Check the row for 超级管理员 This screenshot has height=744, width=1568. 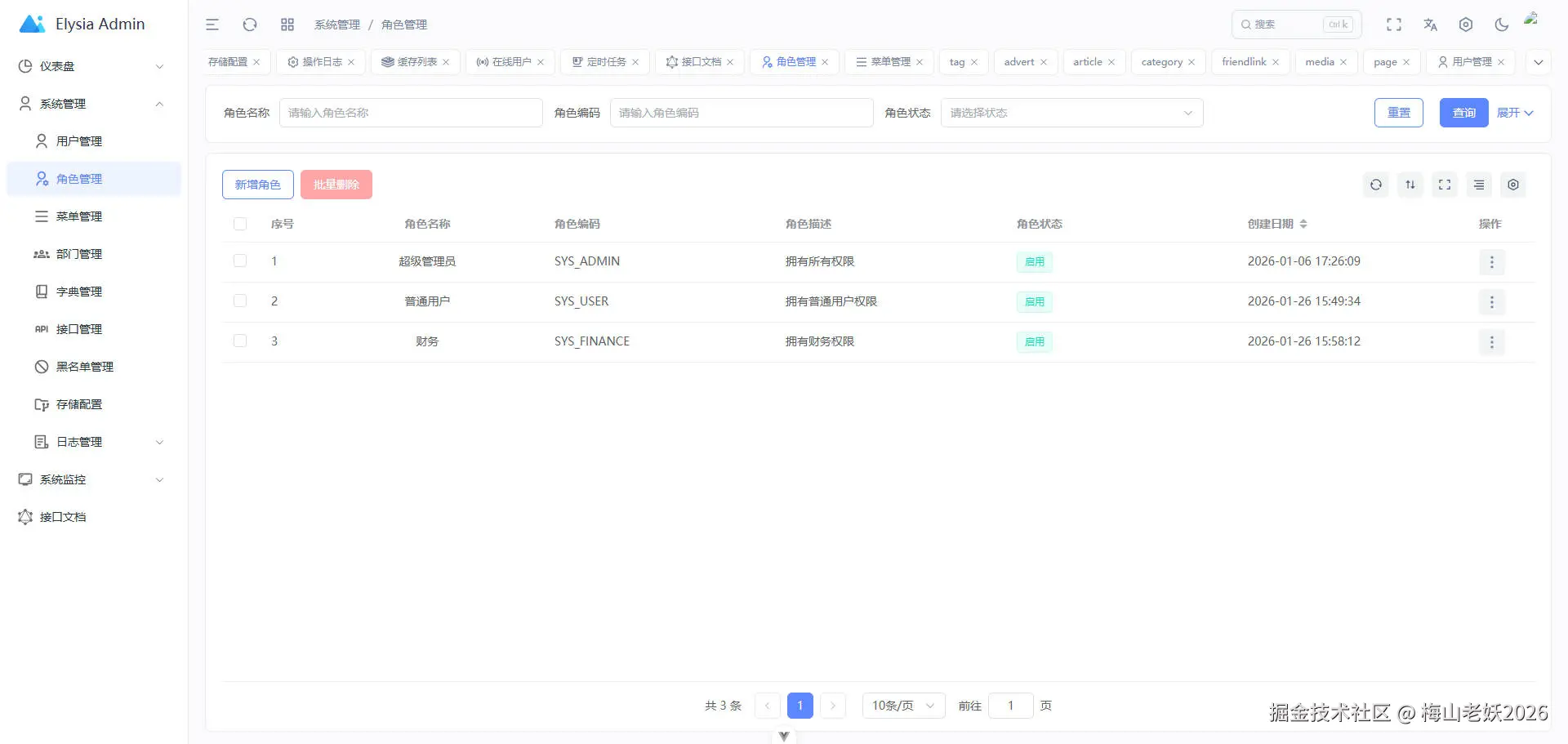click(x=240, y=261)
